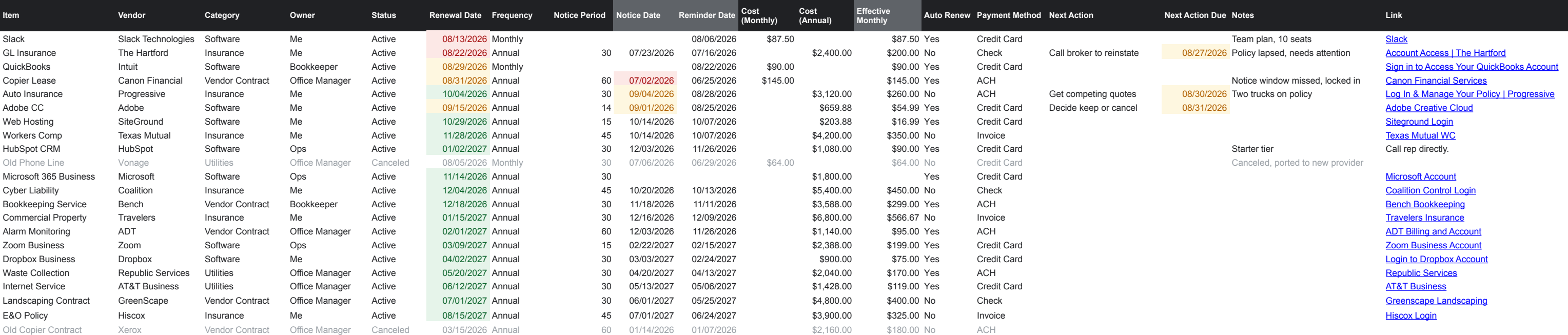Select the Auto Renew column header
1568x335 pixels.
tap(947, 15)
